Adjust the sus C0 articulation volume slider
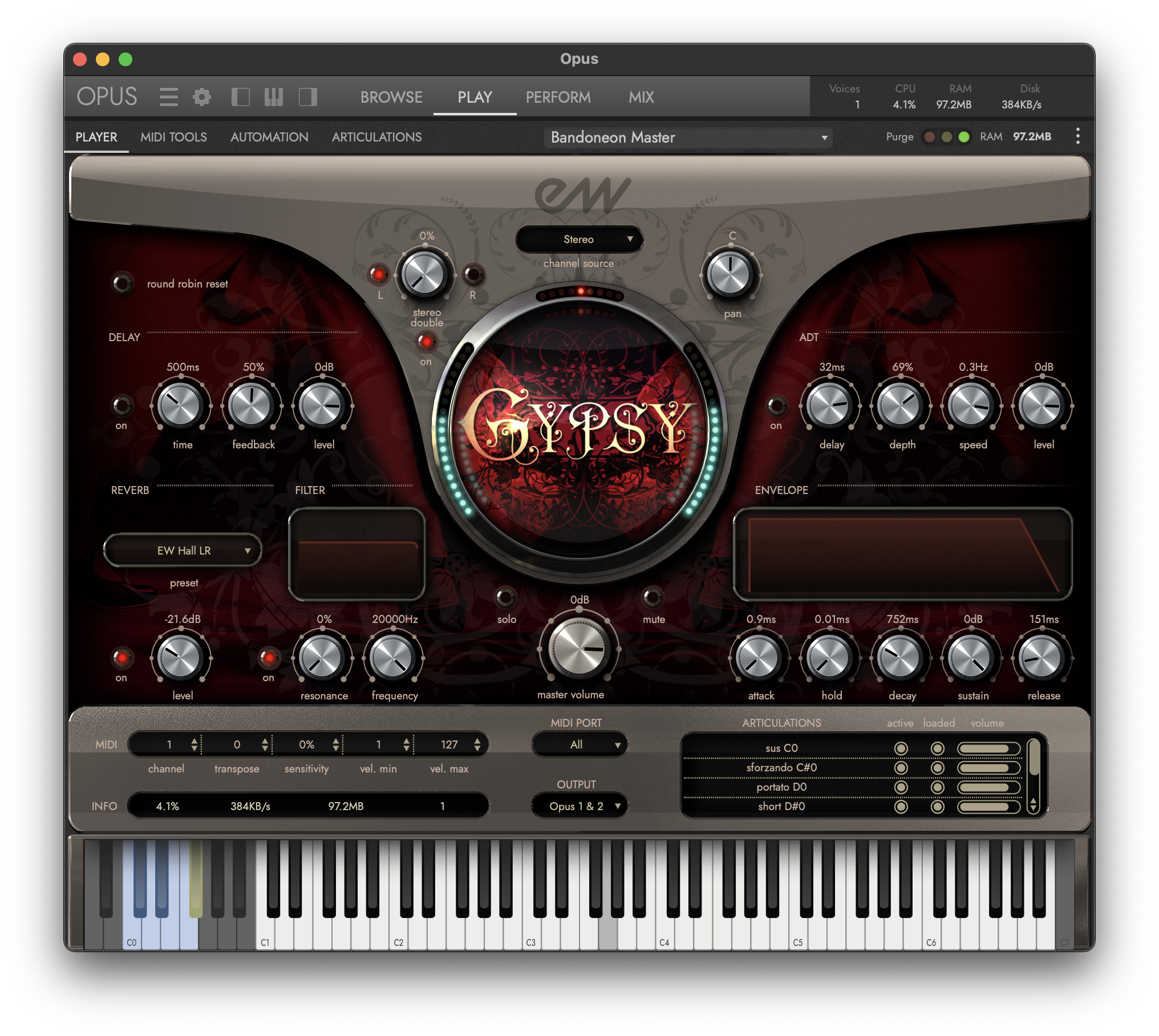 (988, 748)
